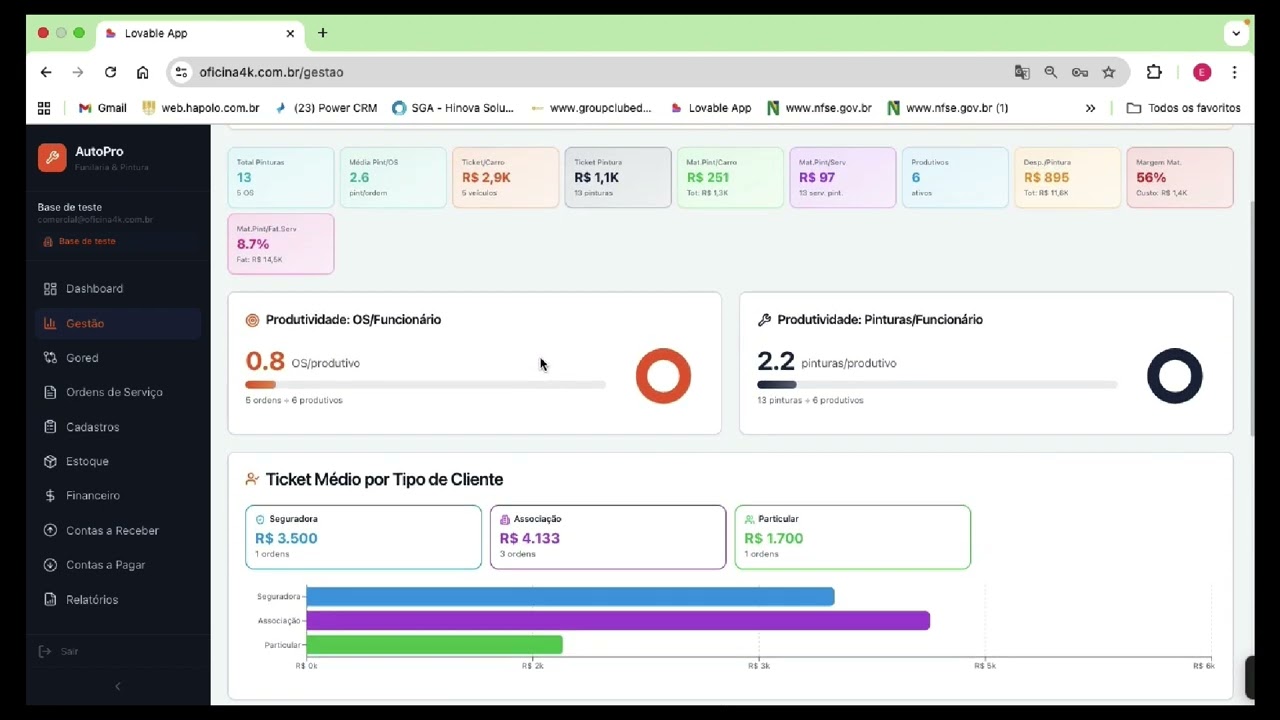Reload the page
The height and width of the screenshot is (720, 1280).
[110, 72]
